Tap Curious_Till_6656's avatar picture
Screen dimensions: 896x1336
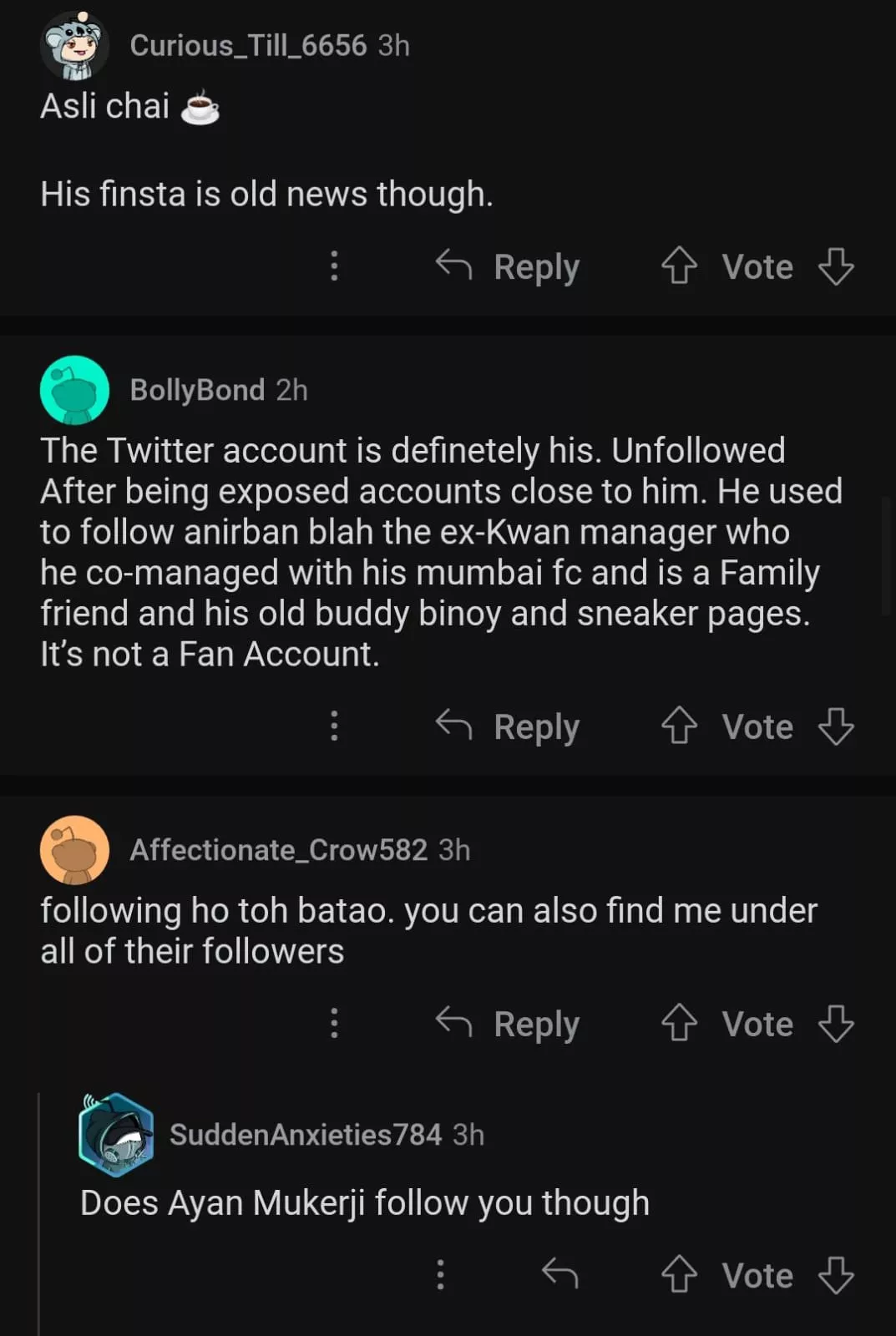(x=74, y=45)
